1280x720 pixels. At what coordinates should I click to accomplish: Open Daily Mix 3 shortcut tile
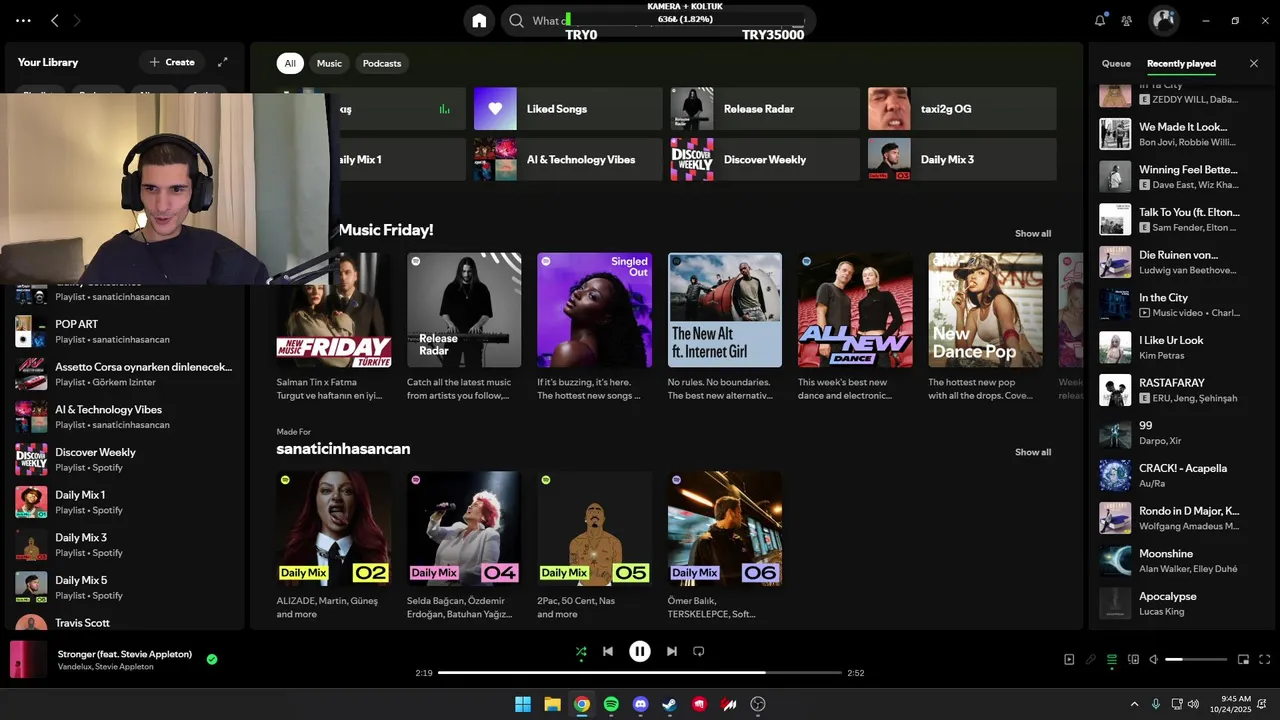[962, 160]
